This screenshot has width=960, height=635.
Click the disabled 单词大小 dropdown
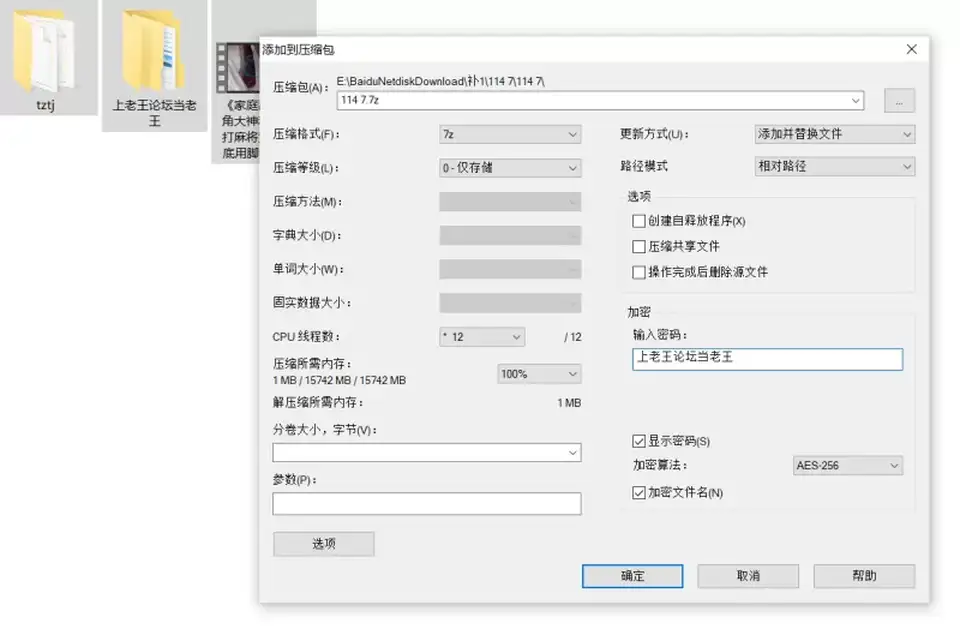click(510, 269)
